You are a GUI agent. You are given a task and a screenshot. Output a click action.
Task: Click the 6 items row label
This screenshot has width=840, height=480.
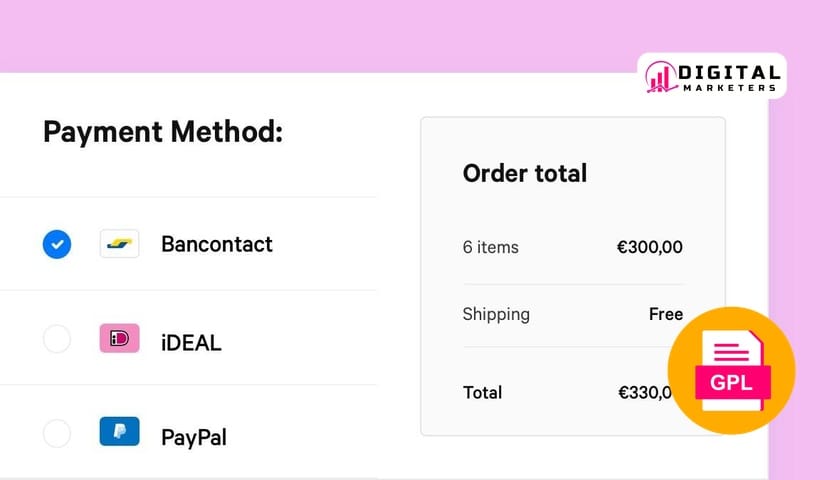(490, 247)
